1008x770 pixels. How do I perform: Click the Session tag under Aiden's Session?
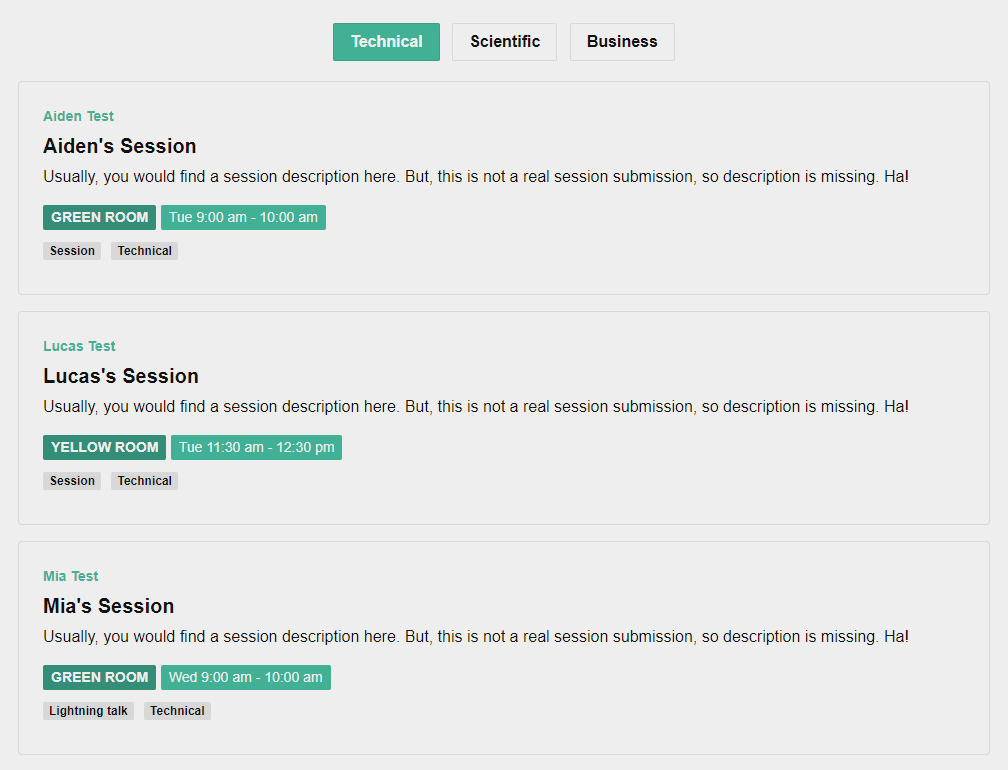[x=72, y=251]
